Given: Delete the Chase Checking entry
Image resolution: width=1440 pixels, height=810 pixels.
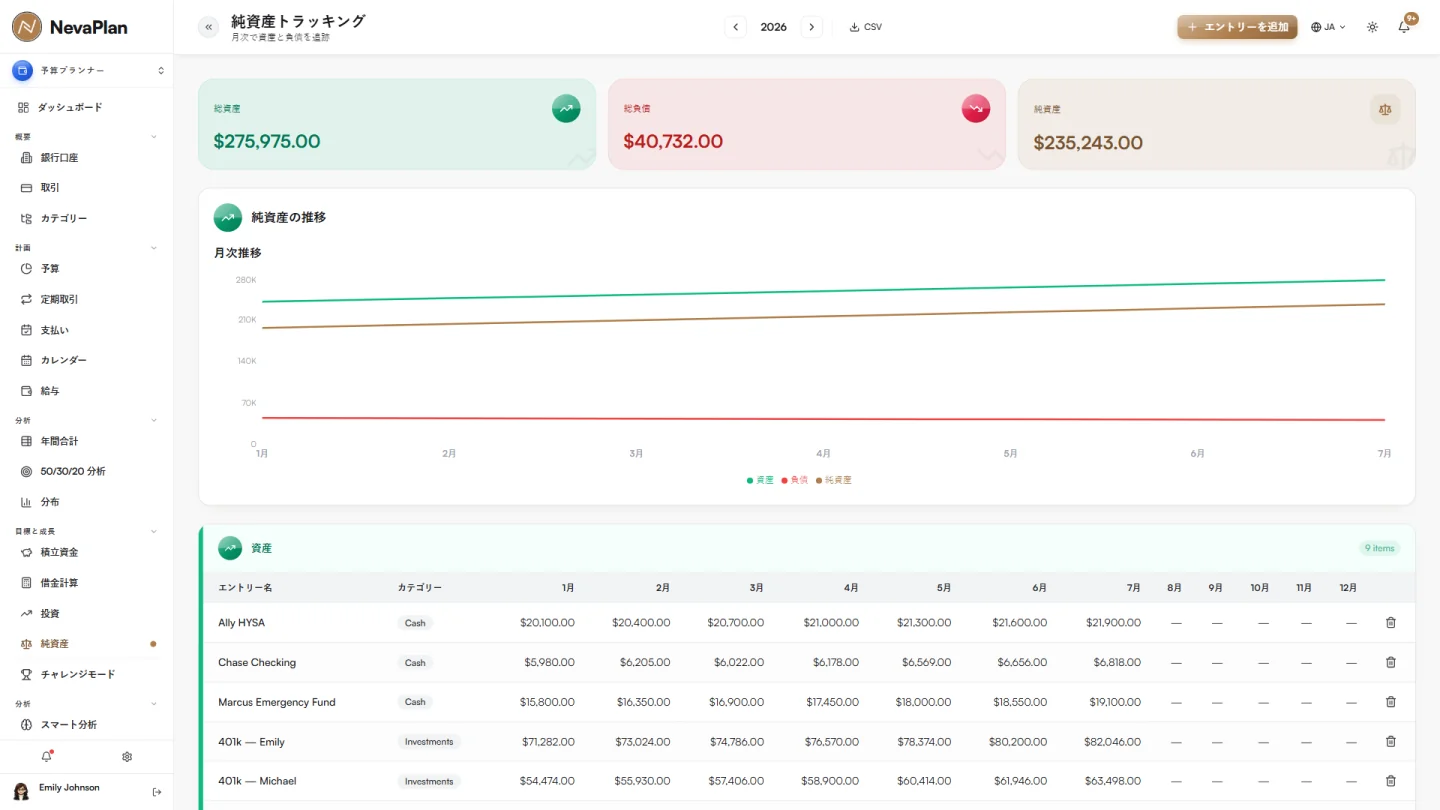Looking at the screenshot, I should [1390, 662].
